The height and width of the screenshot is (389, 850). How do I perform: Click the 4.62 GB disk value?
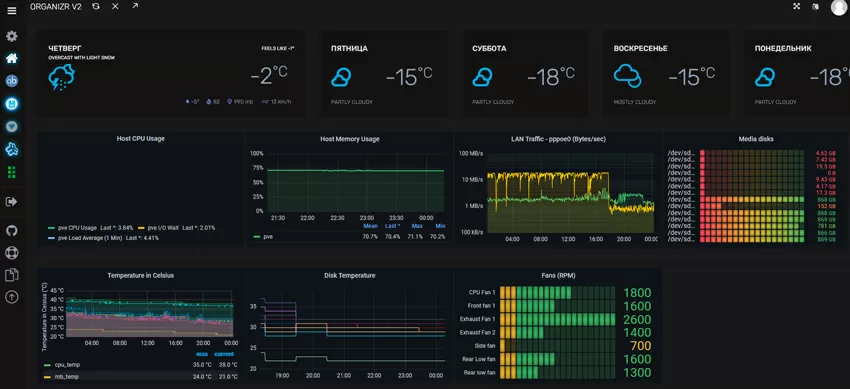click(825, 154)
